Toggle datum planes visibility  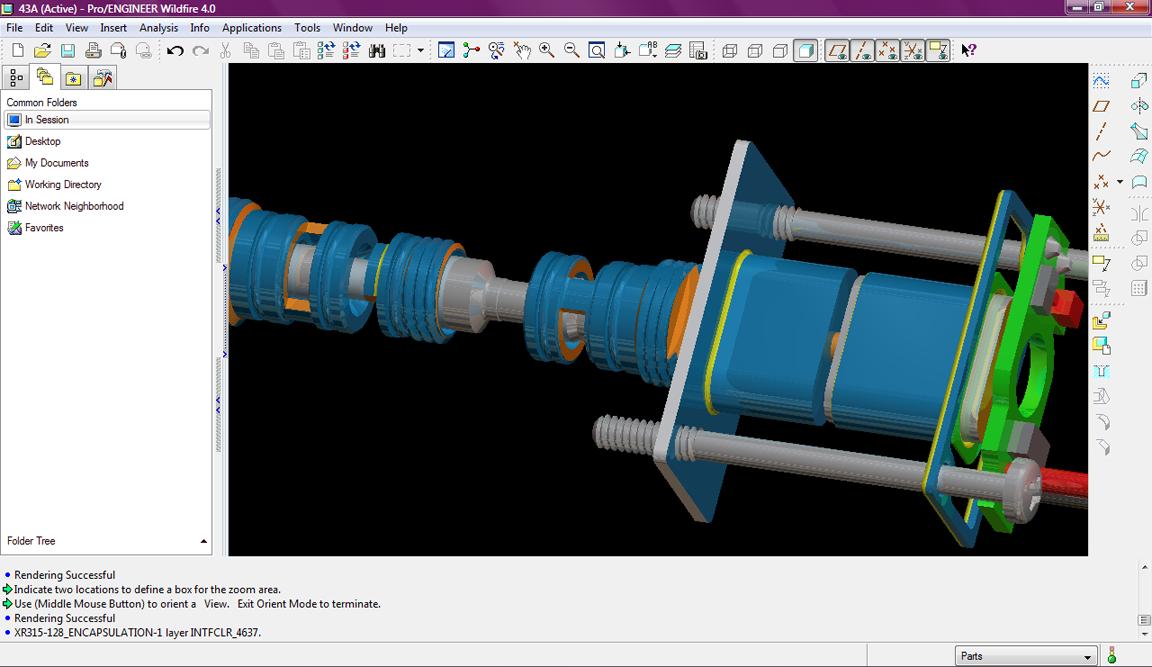pos(837,51)
